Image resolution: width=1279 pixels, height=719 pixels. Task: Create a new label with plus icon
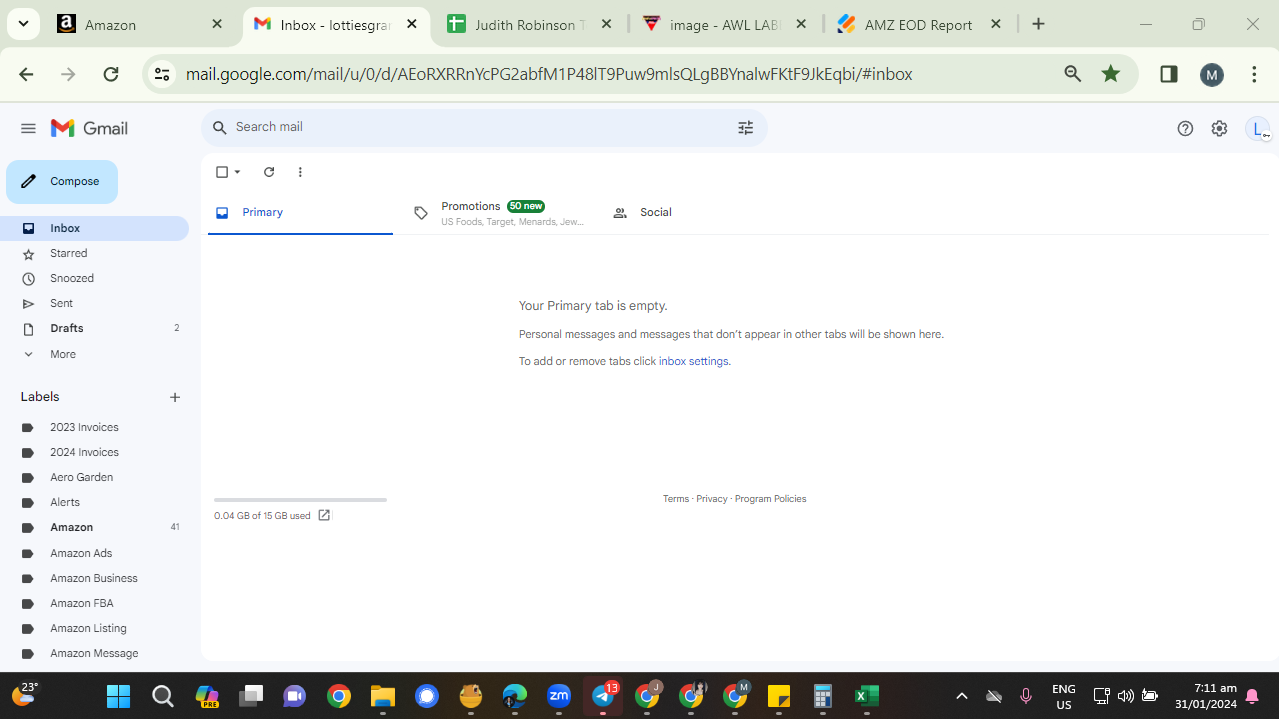pyautogui.click(x=175, y=397)
